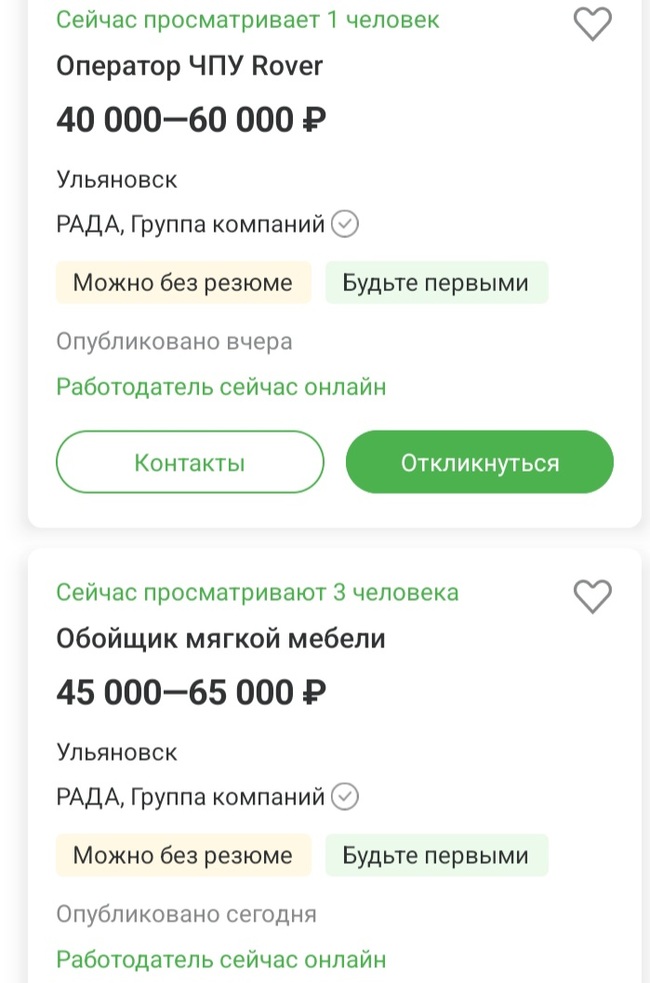650x983 pixels.
Task: Favorite the Оператор ЧПУ Rover vacancy heart
Action: [592, 24]
